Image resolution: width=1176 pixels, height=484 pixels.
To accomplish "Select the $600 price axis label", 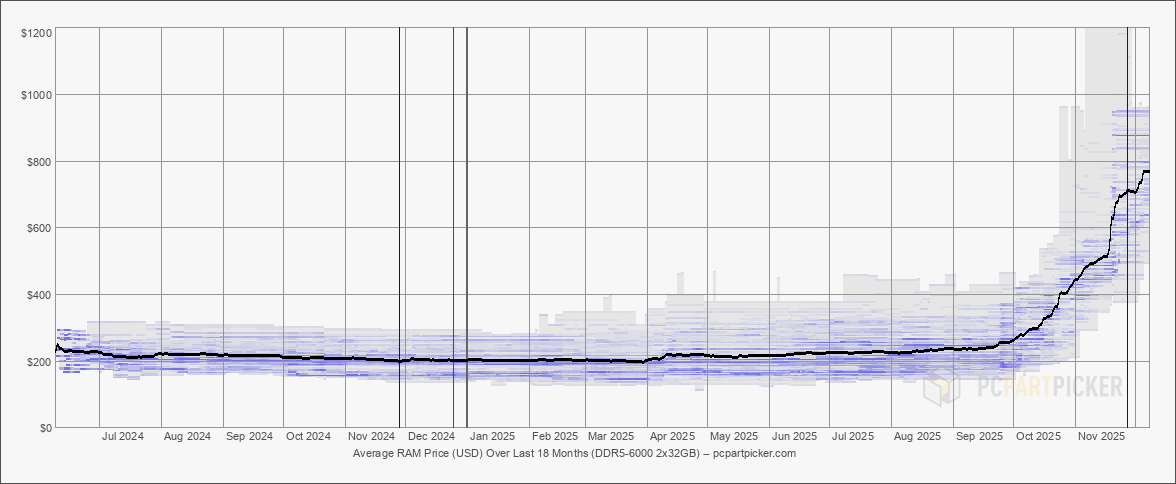I will pos(39,227).
